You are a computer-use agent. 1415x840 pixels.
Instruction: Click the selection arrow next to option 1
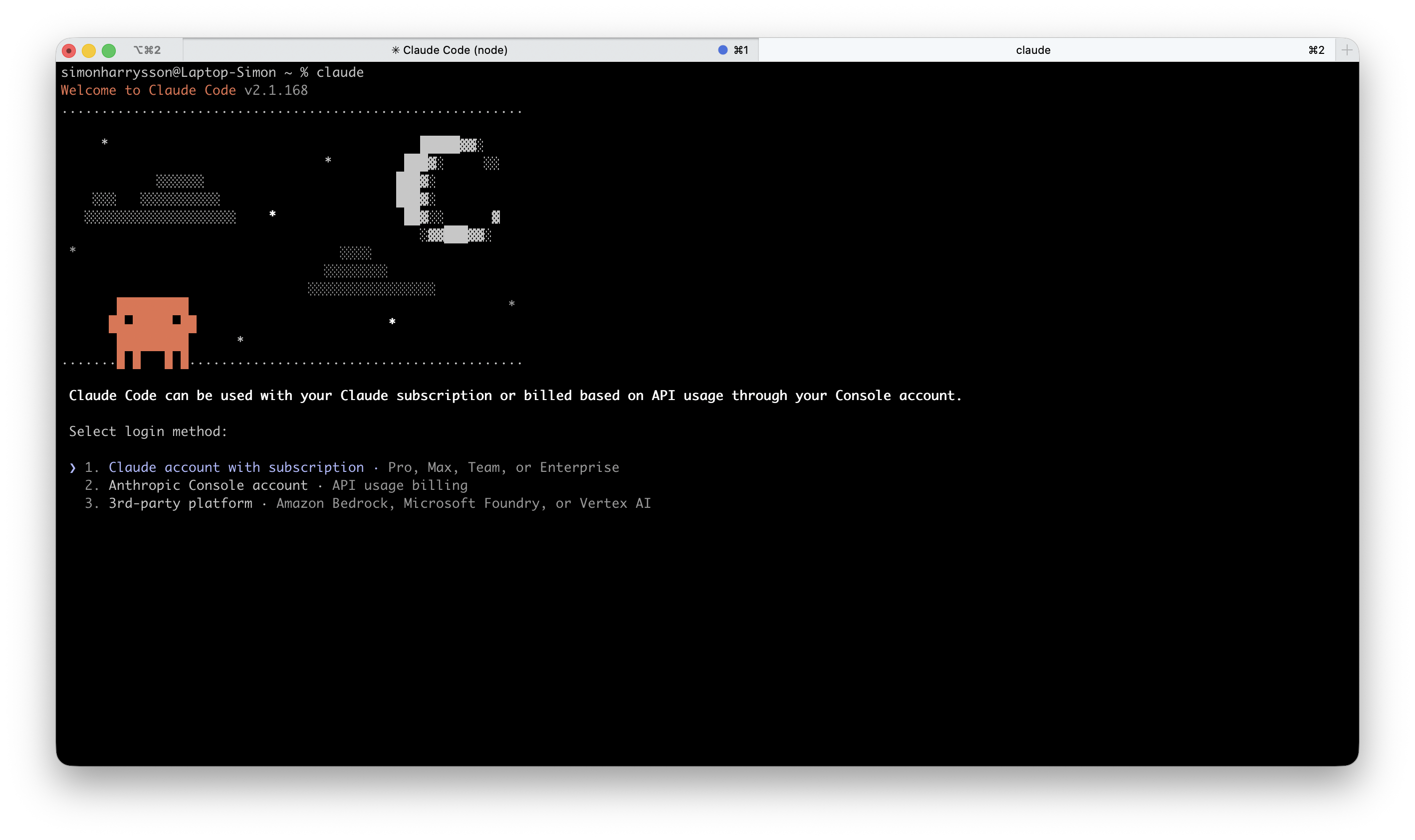pos(72,467)
